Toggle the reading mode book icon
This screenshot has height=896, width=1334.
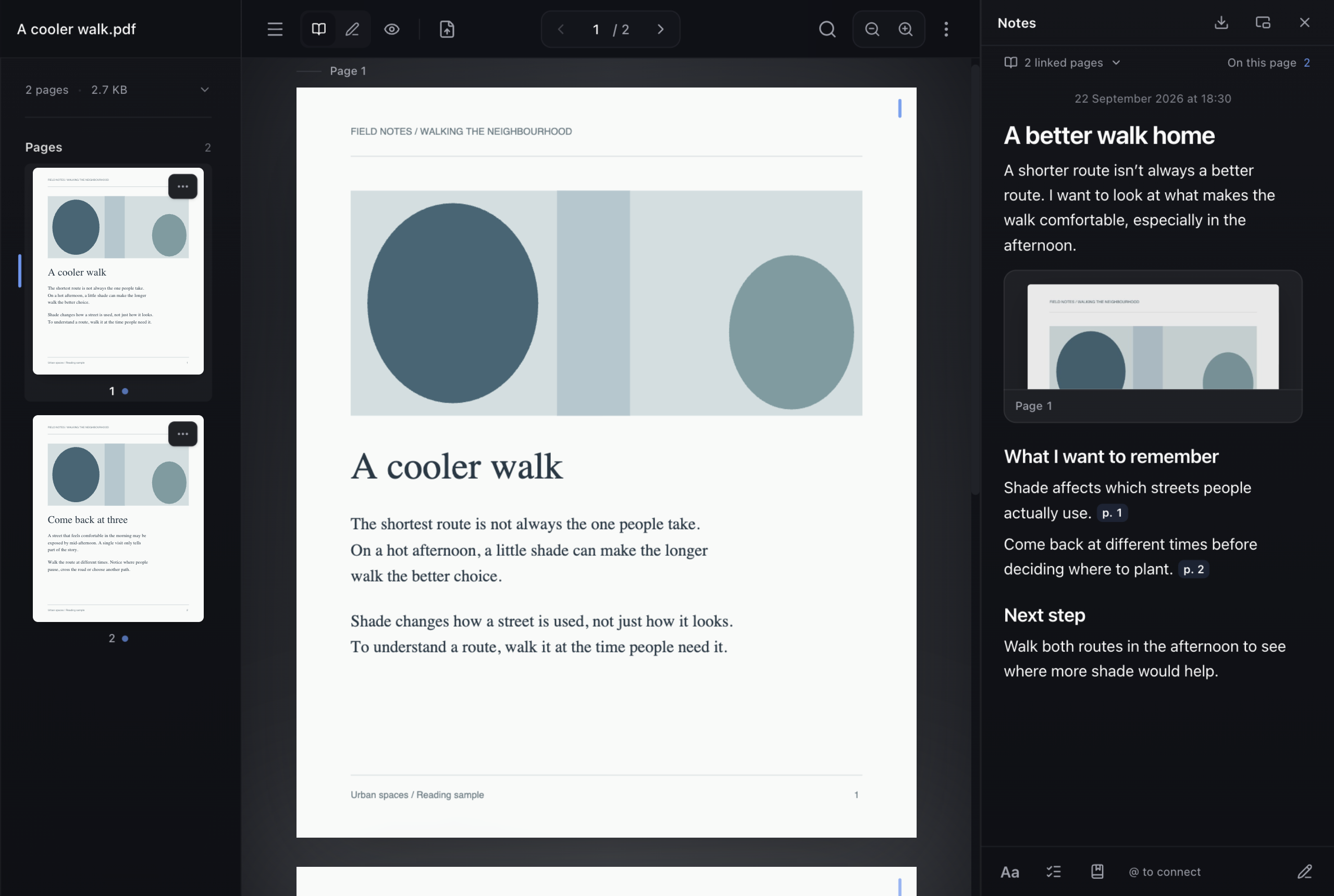(318, 29)
